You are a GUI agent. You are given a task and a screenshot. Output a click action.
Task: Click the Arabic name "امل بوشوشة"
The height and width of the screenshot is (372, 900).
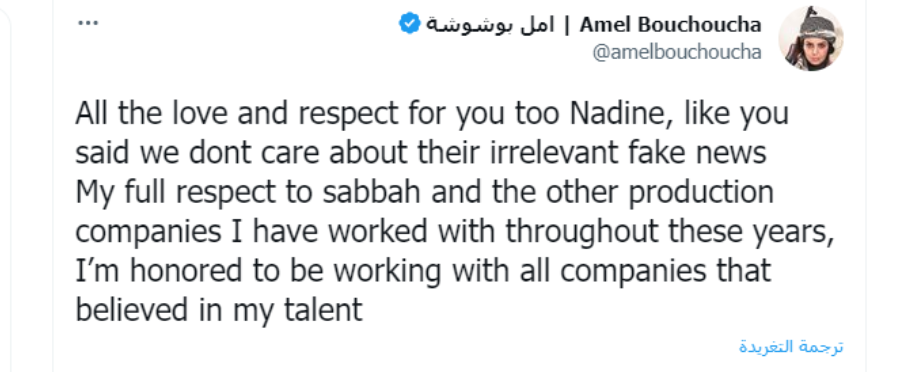coord(490,25)
